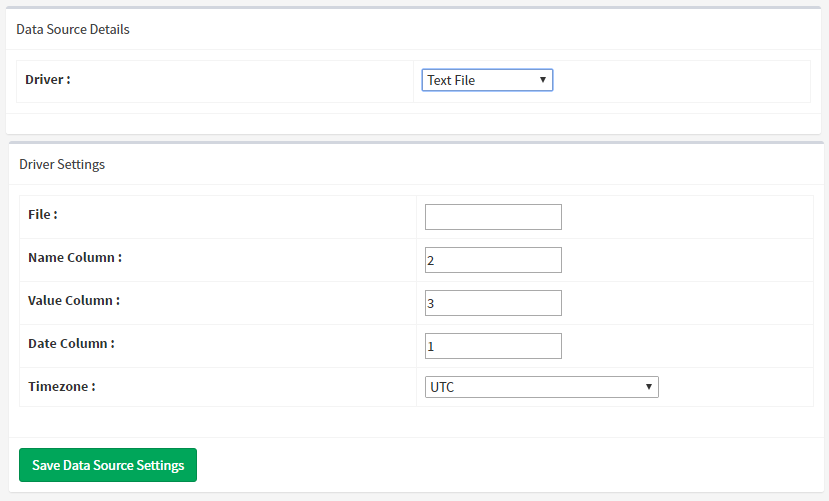Click the value 2 in Name Column
This screenshot has height=501, width=829.
[431, 260]
